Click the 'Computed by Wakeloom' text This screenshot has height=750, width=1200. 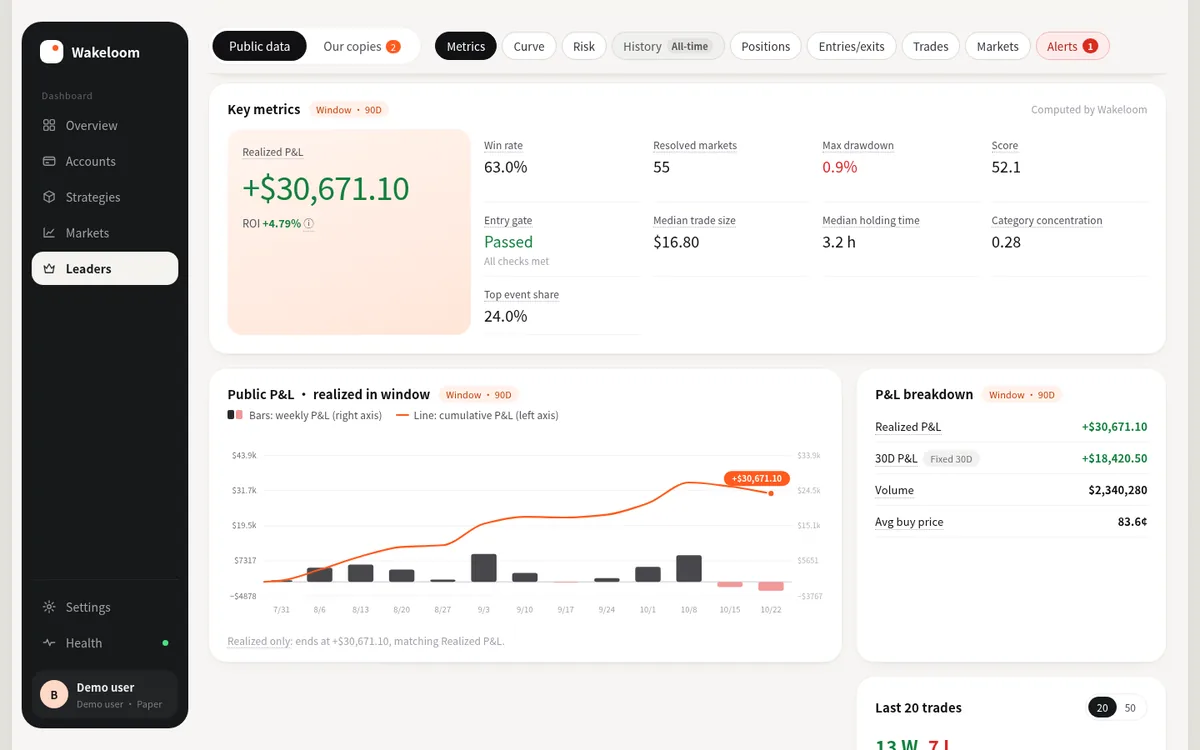click(x=1089, y=110)
